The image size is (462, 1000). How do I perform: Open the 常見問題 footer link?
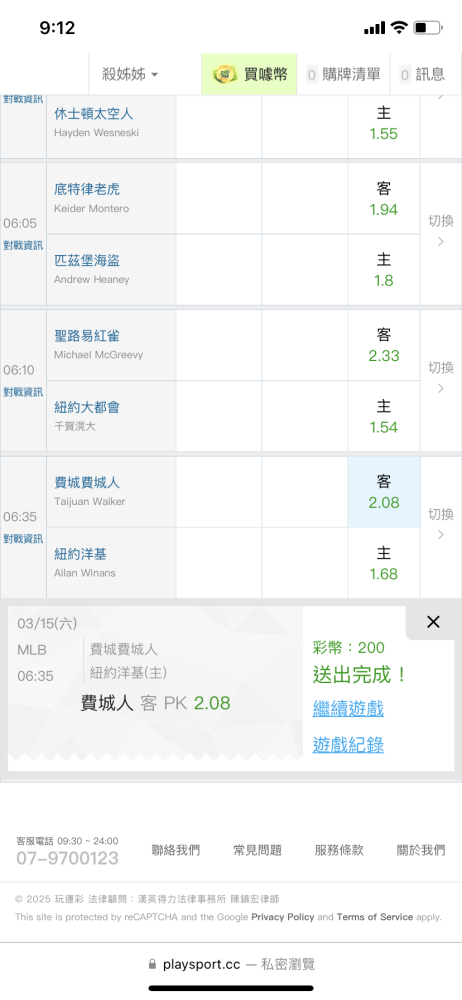pyautogui.click(x=257, y=850)
